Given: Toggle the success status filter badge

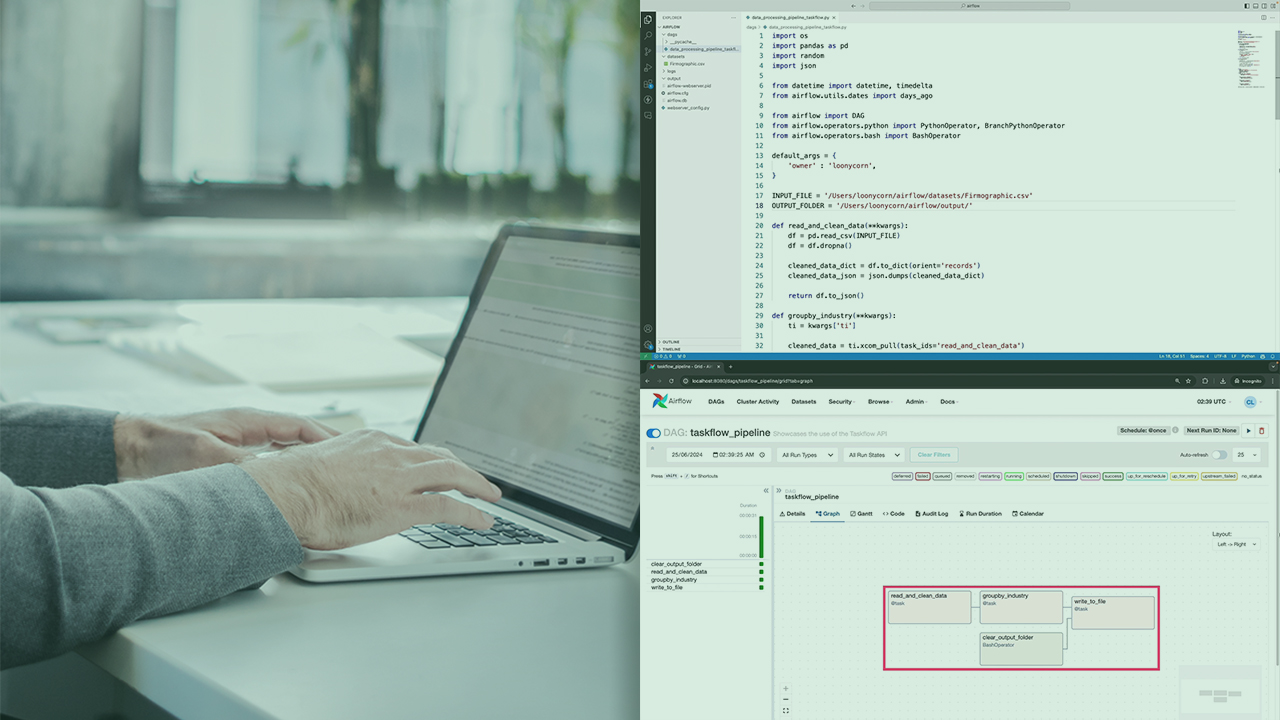Looking at the screenshot, I should (x=1112, y=476).
